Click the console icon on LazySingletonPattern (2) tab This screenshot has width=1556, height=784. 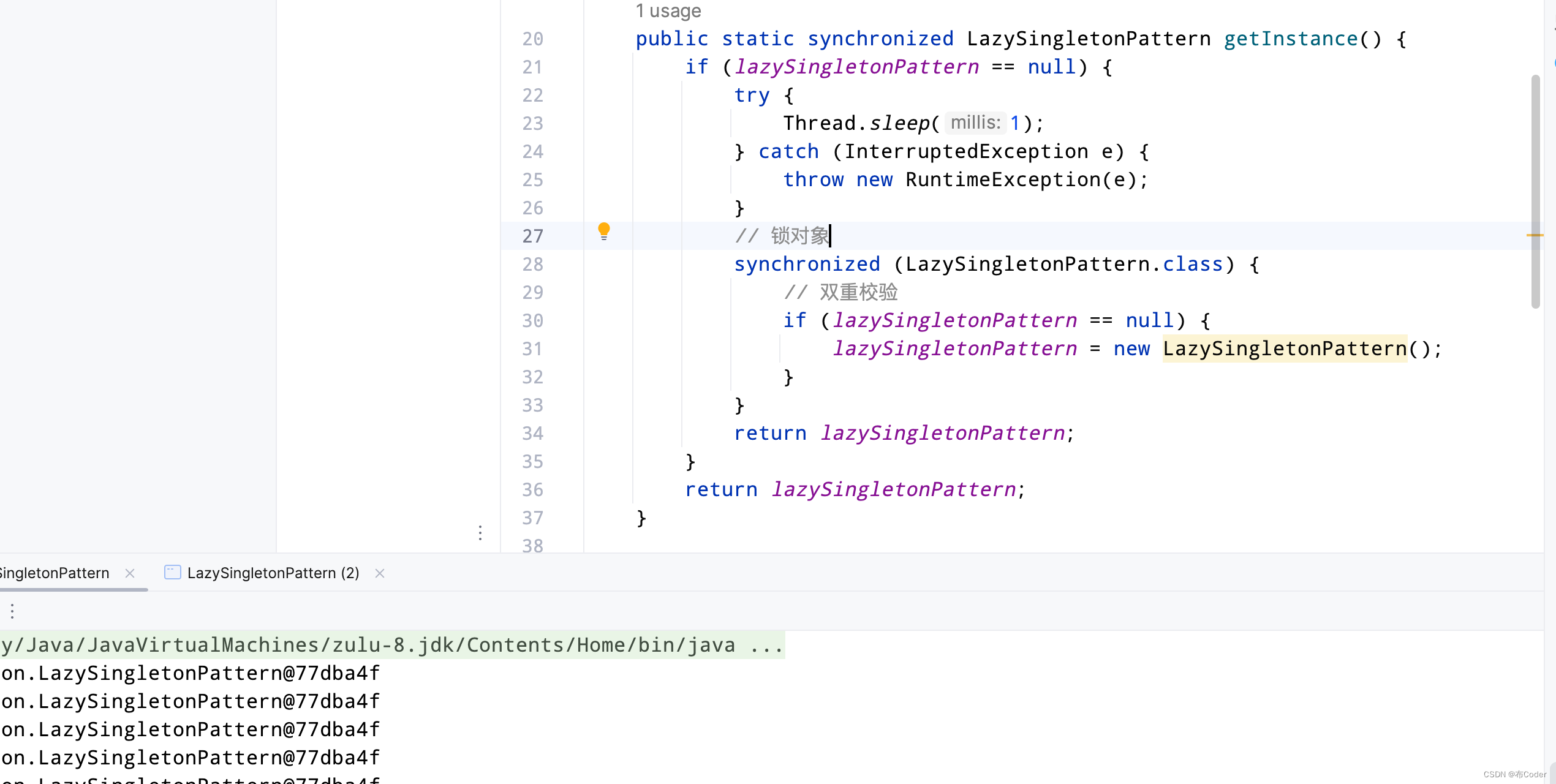tap(172, 573)
